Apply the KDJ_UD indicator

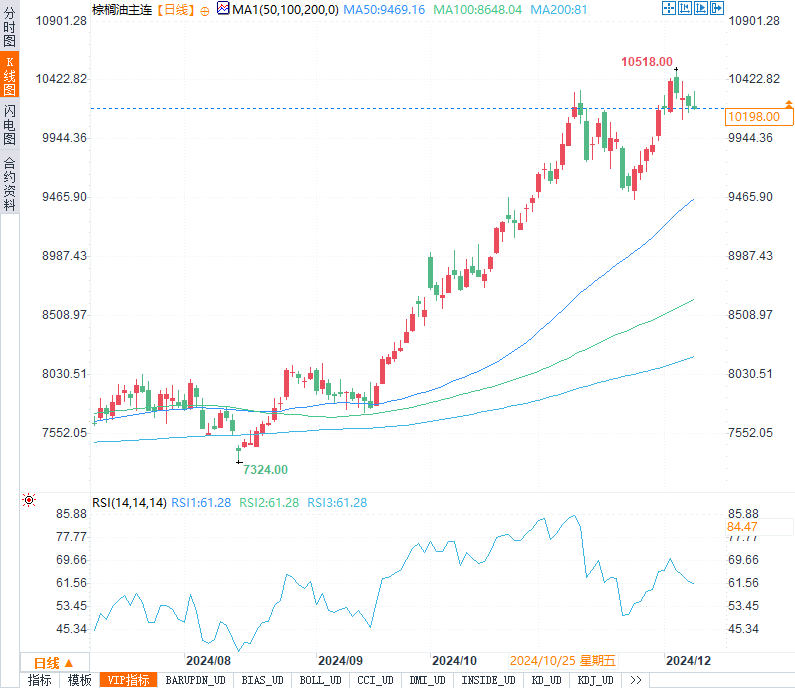click(x=594, y=680)
